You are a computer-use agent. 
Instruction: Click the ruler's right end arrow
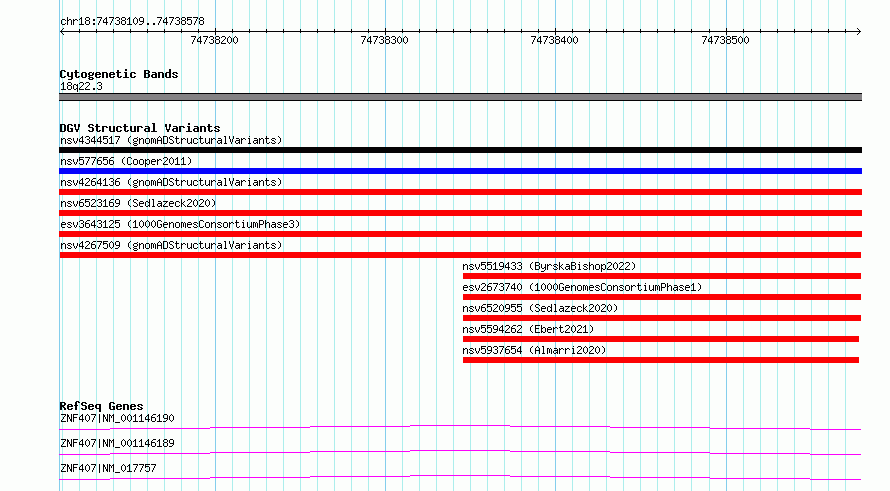[x=859, y=32]
